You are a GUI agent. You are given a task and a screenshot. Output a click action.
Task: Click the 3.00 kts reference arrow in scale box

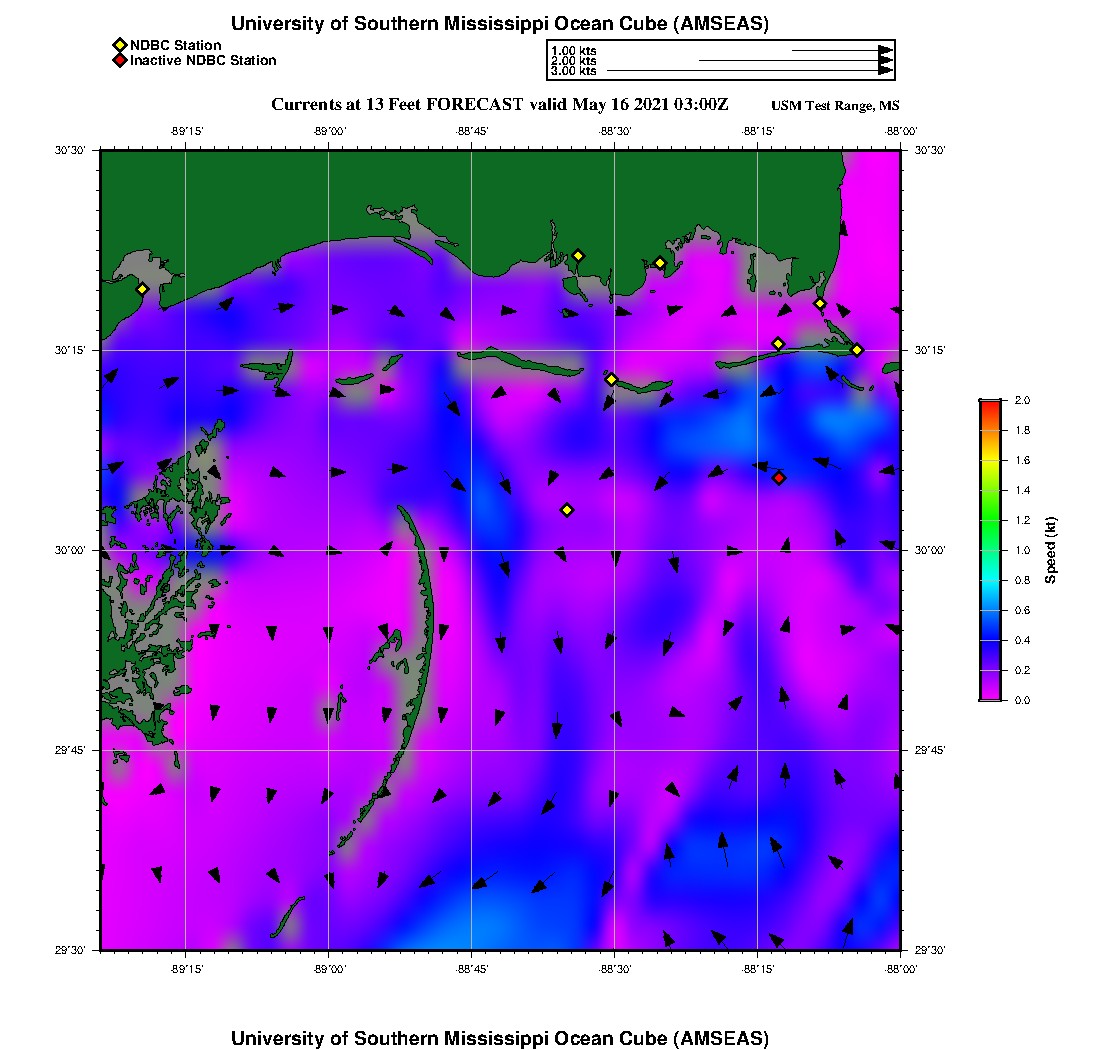coord(750,71)
